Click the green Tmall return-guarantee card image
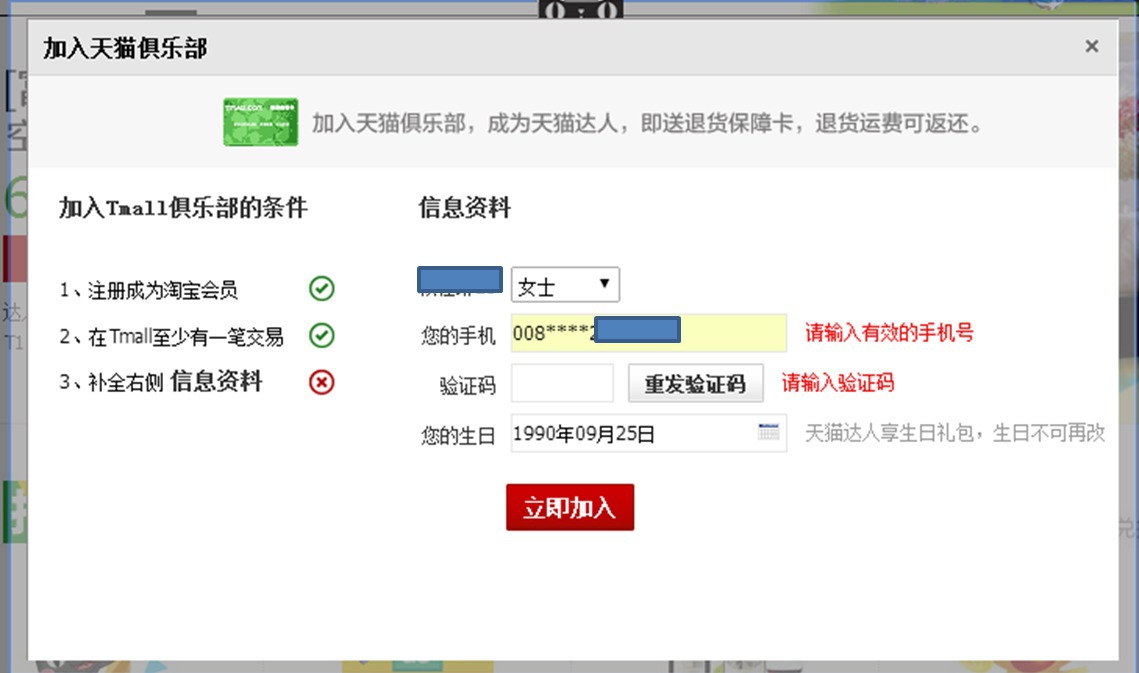 click(x=261, y=122)
